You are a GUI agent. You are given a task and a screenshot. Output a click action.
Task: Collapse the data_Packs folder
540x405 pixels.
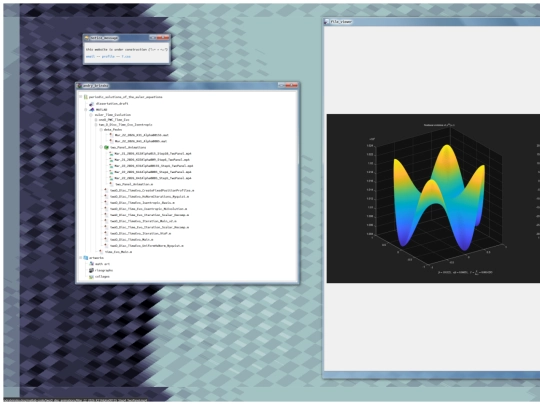(101, 130)
